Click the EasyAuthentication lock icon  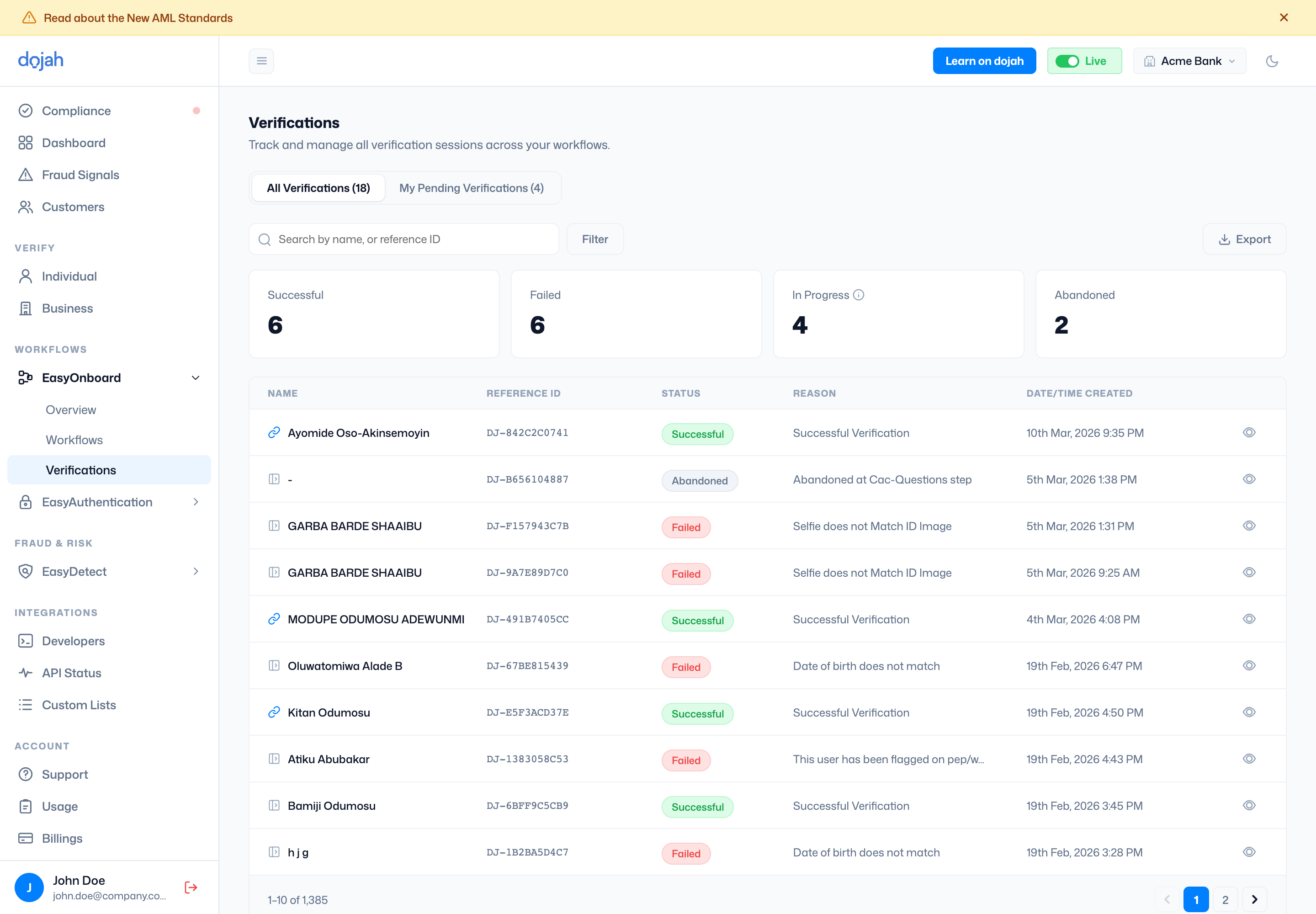coord(25,502)
